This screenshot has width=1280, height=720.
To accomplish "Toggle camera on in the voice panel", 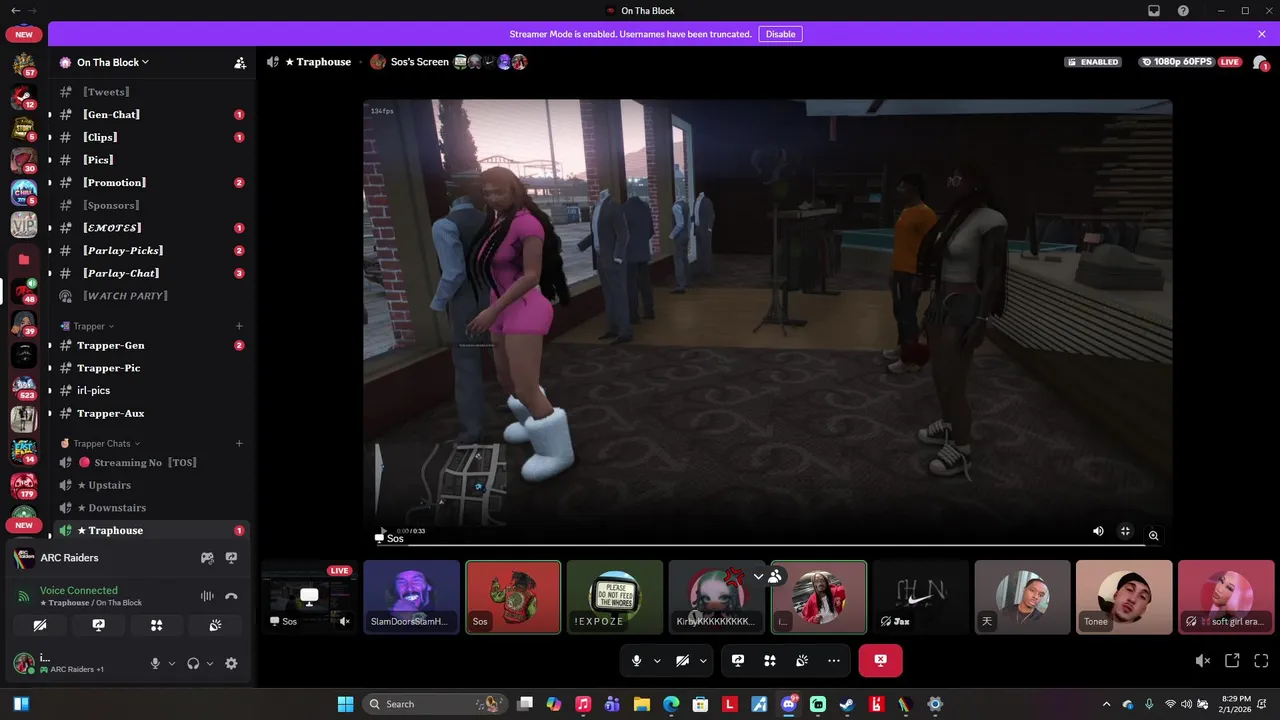I will 40,625.
